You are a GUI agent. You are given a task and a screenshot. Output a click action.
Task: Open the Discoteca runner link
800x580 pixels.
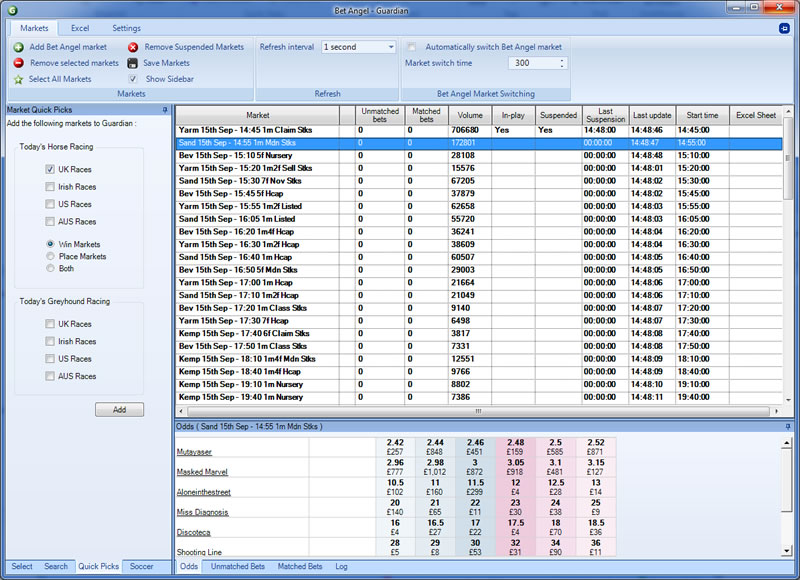pyautogui.click(x=193, y=532)
